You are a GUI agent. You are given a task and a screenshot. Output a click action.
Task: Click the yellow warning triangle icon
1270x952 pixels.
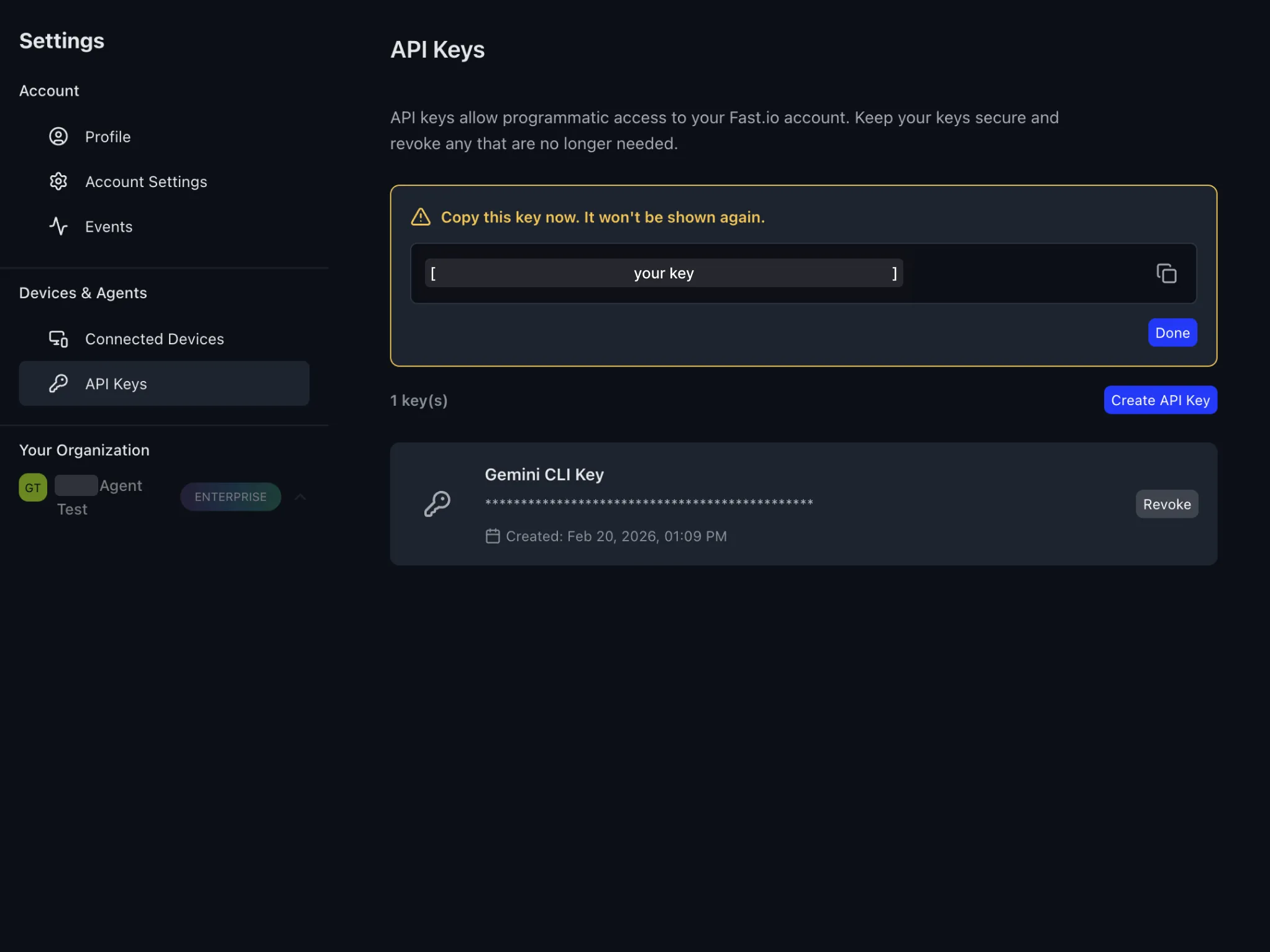[420, 217]
